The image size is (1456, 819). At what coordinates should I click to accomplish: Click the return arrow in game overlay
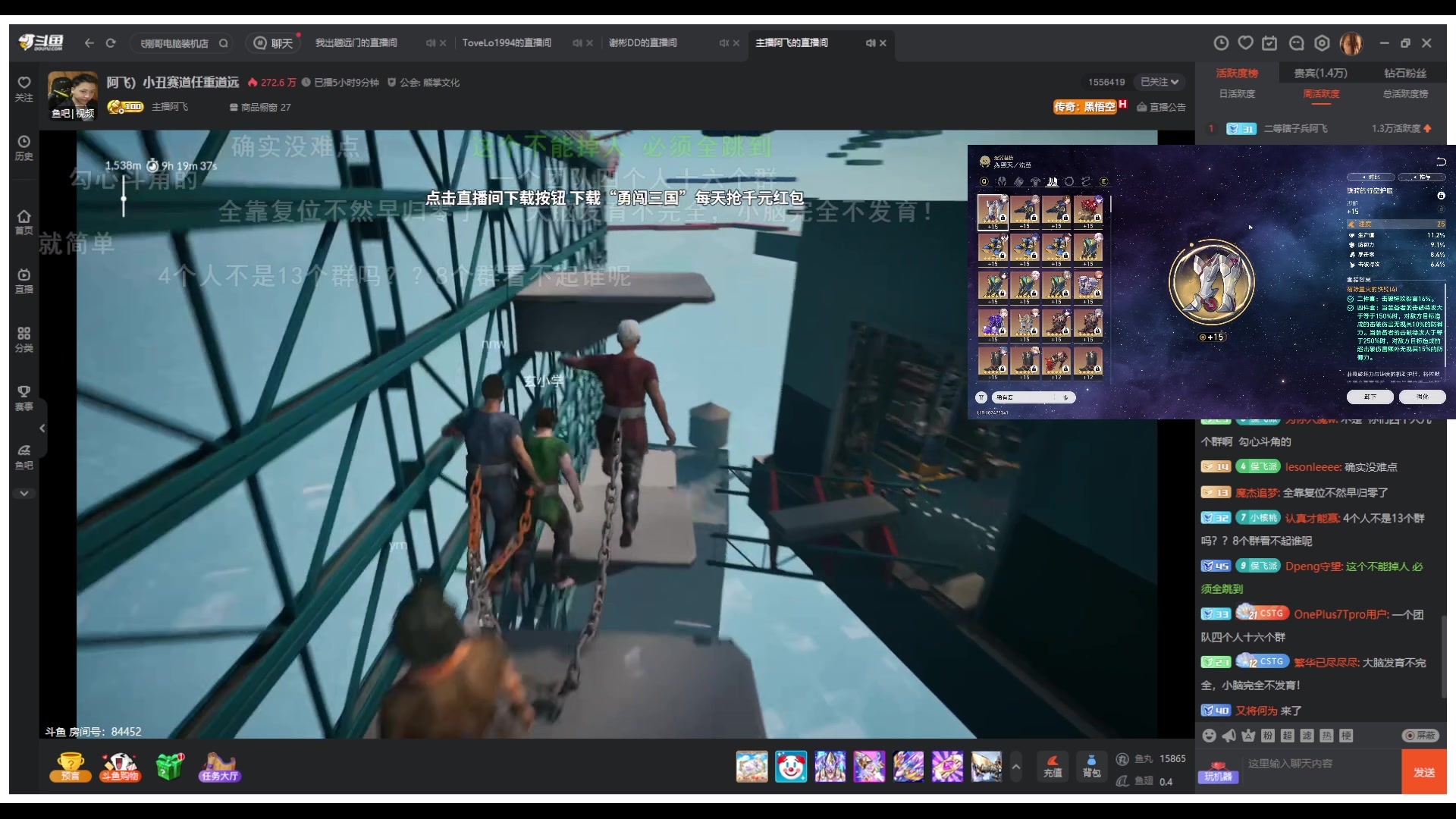point(1441,162)
